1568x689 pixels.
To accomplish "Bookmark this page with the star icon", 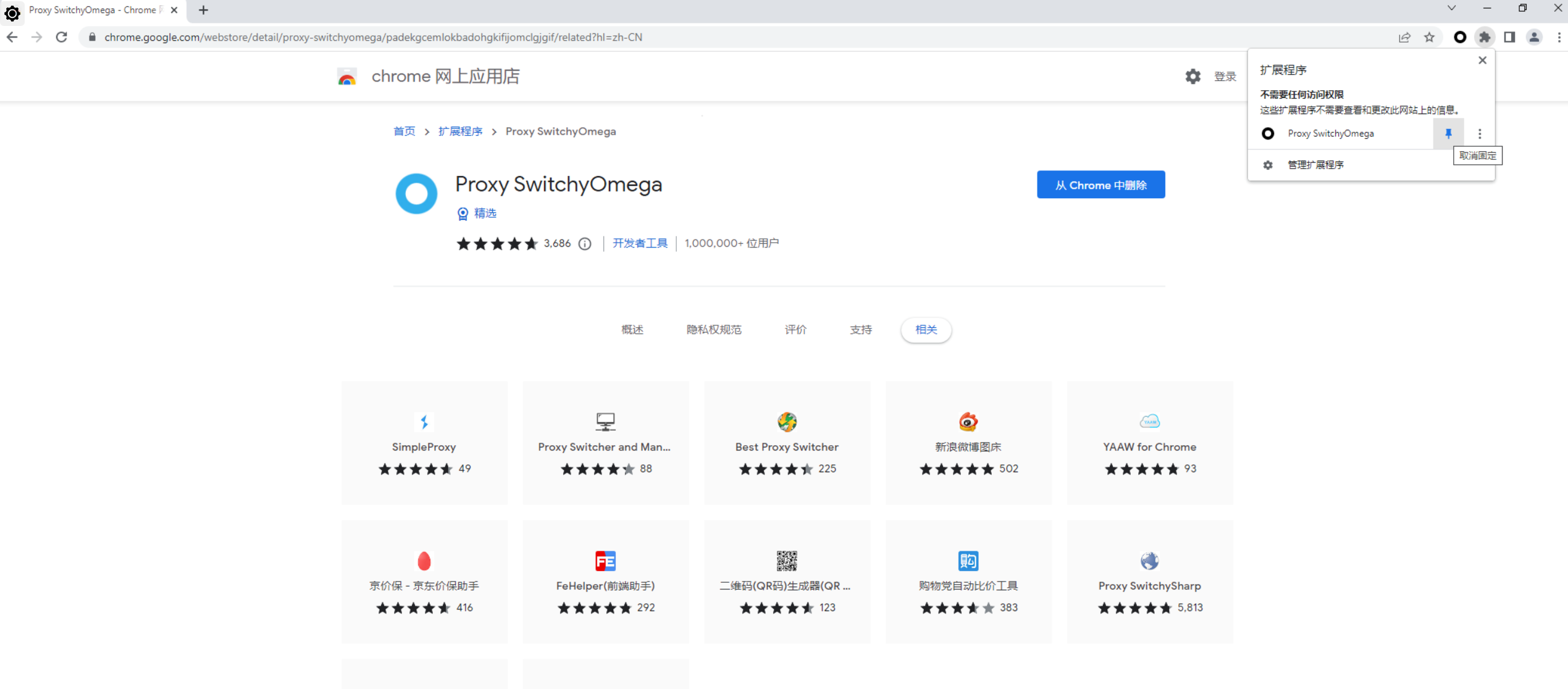I will (1430, 37).
